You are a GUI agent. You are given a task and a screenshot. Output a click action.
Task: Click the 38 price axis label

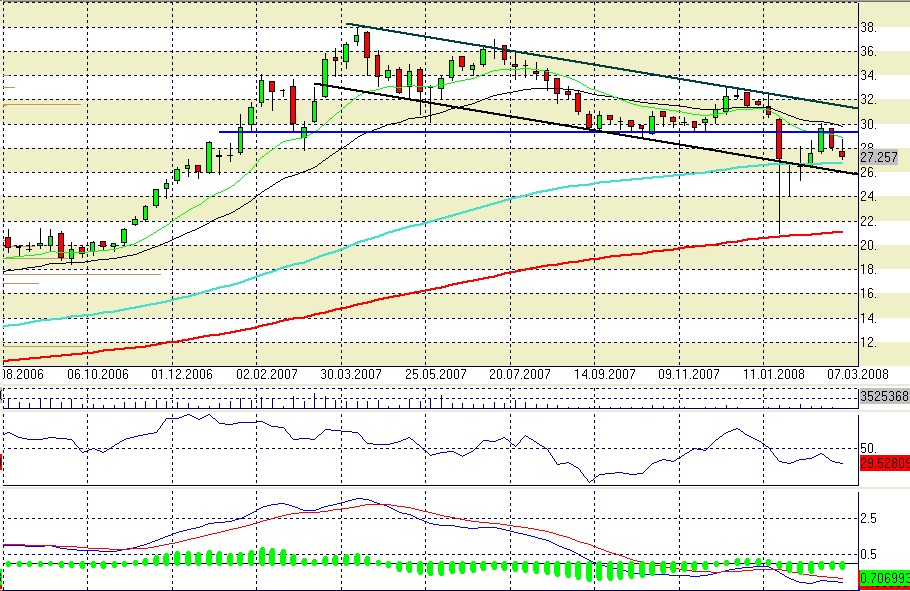868,28
